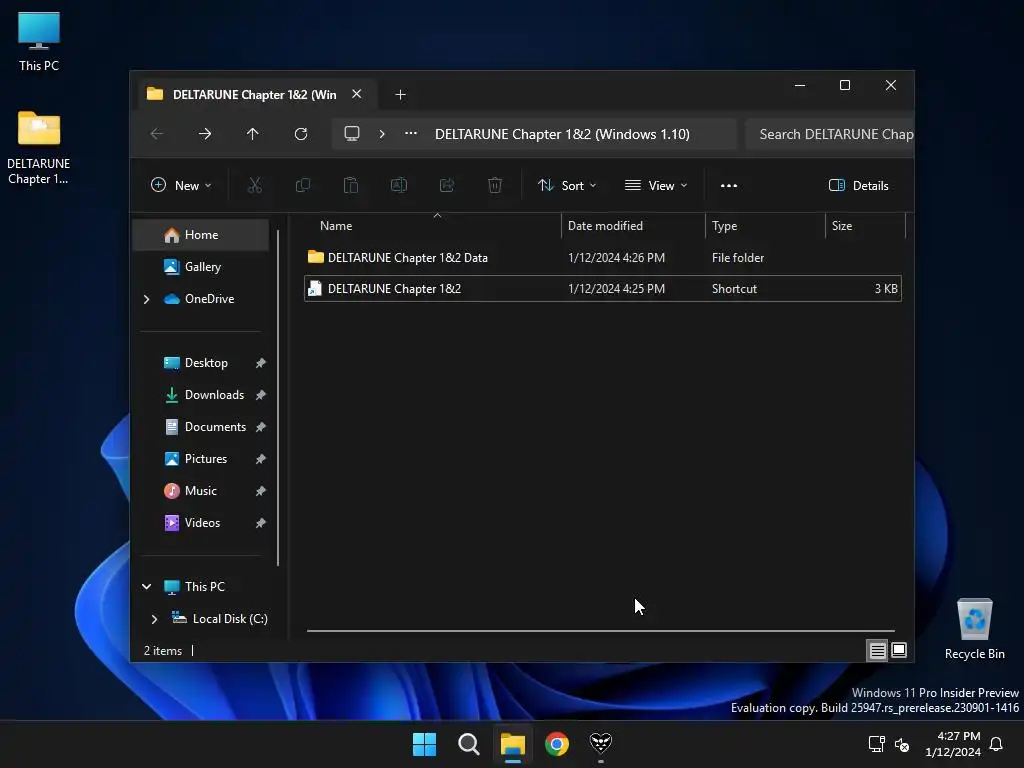
Task: Open the Windows Start menu
Action: coord(424,744)
